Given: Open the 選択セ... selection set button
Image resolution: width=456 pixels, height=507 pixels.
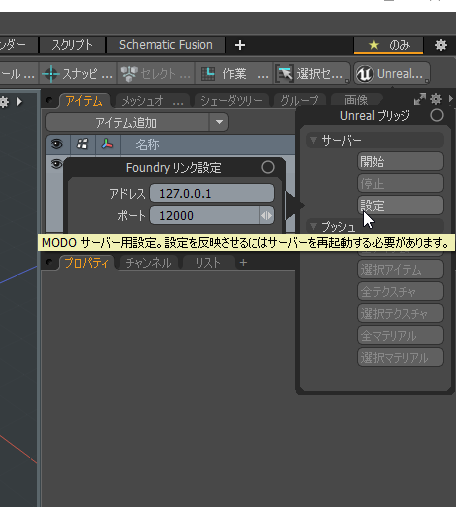Looking at the screenshot, I should point(312,74).
